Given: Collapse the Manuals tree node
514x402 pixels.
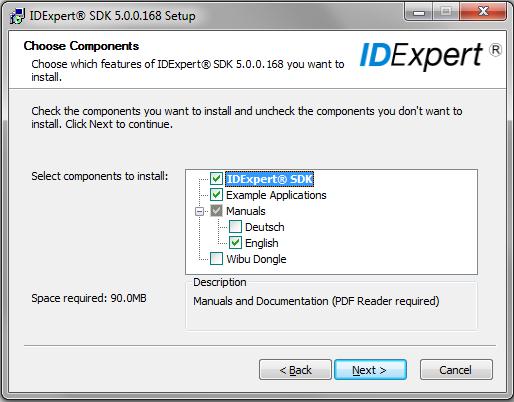Looking at the screenshot, I should pyautogui.click(x=199, y=211).
